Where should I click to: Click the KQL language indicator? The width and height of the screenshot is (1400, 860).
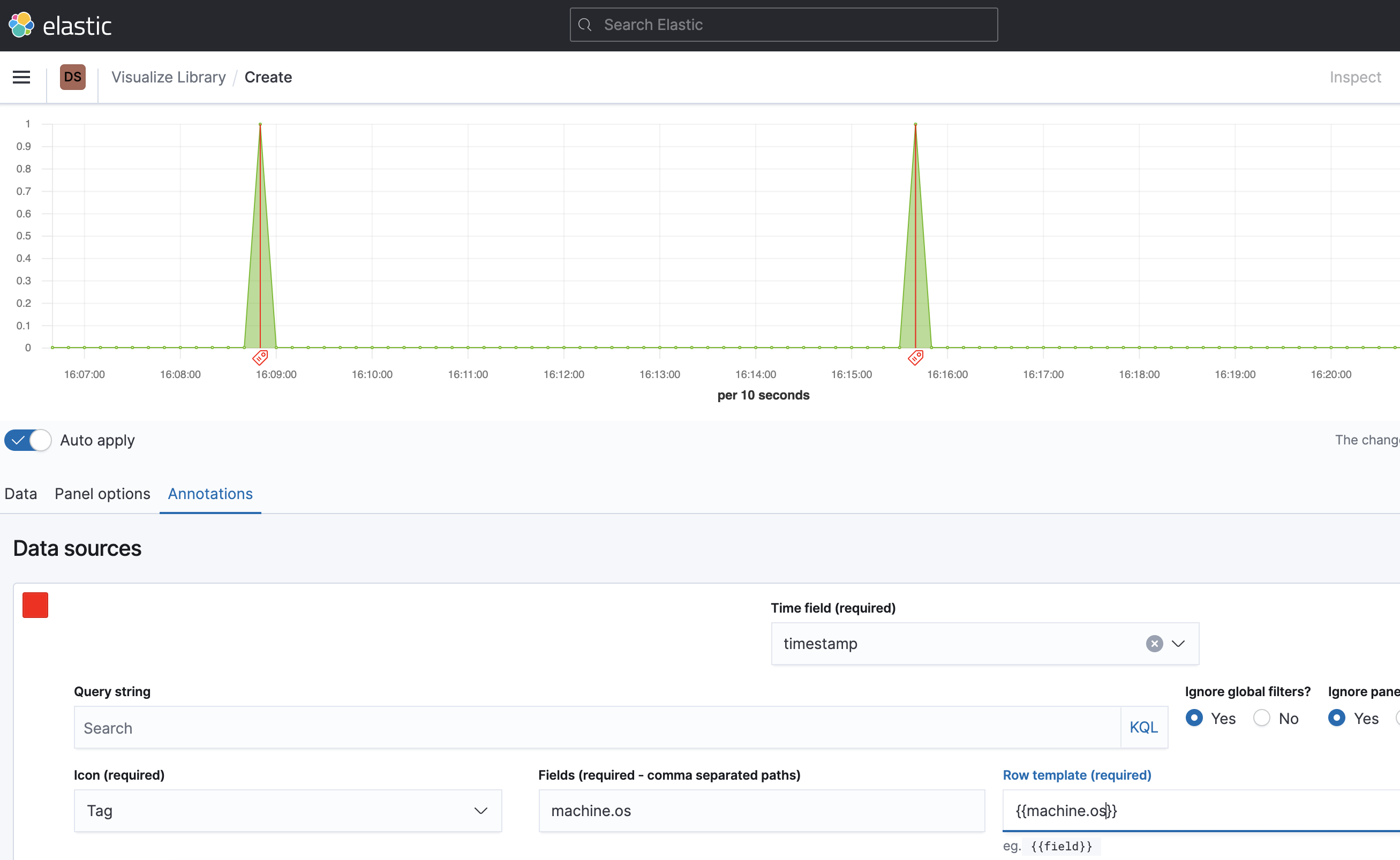(x=1144, y=727)
